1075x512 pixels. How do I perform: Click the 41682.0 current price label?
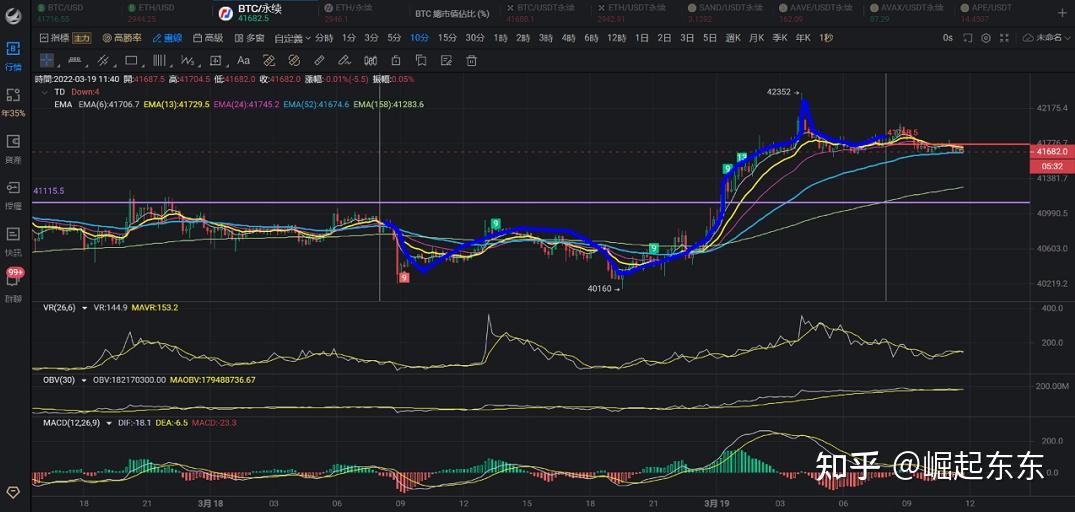[1052, 151]
